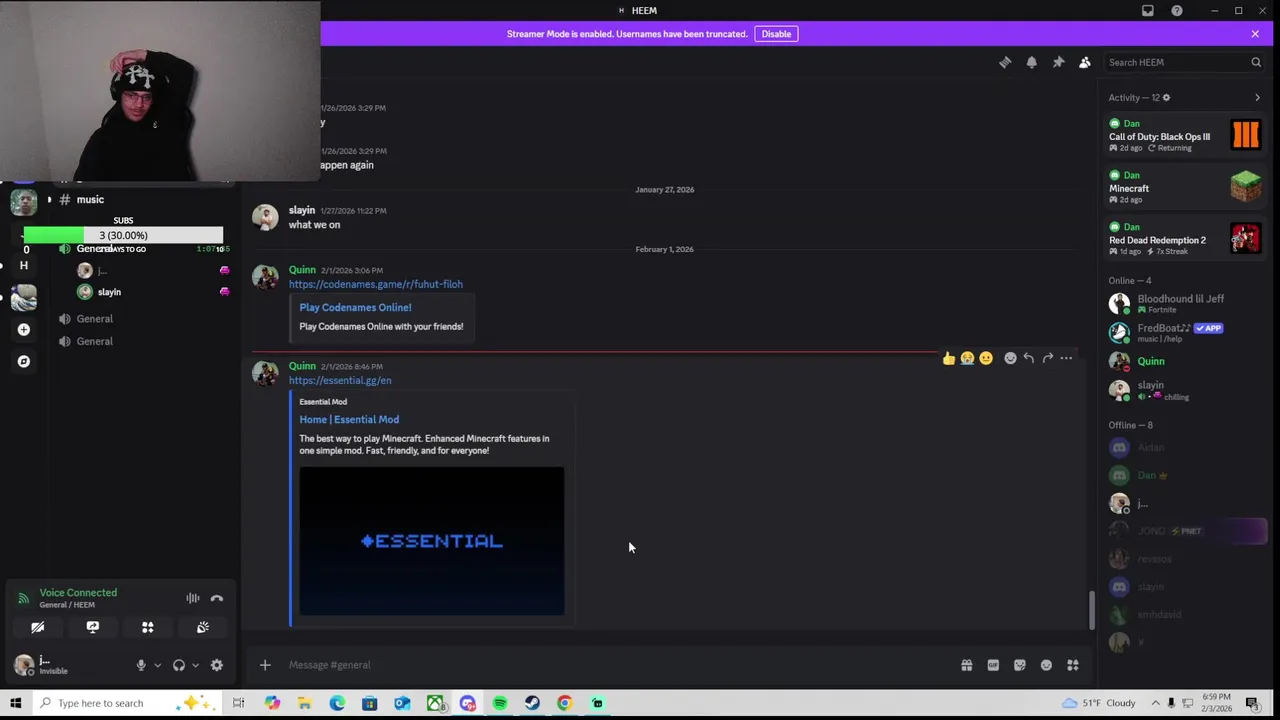The height and width of the screenshot is (720, 1280).
Task: Open slayin's avatar in January 27 message
Action: coord(265,217)
